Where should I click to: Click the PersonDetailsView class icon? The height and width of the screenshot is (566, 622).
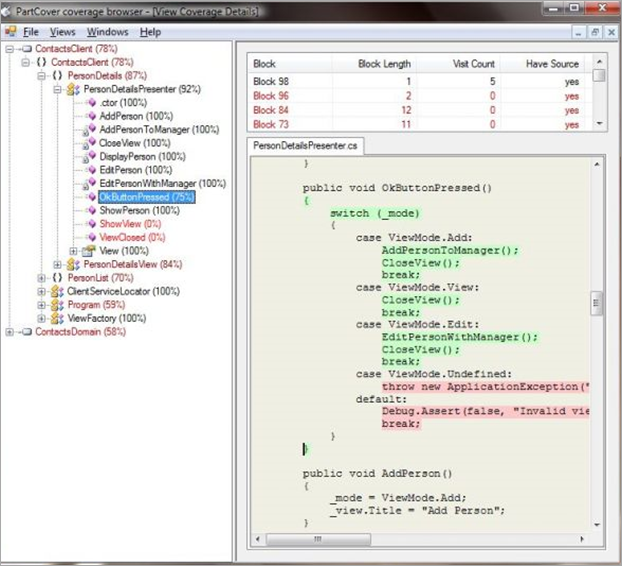click(73, 264)
